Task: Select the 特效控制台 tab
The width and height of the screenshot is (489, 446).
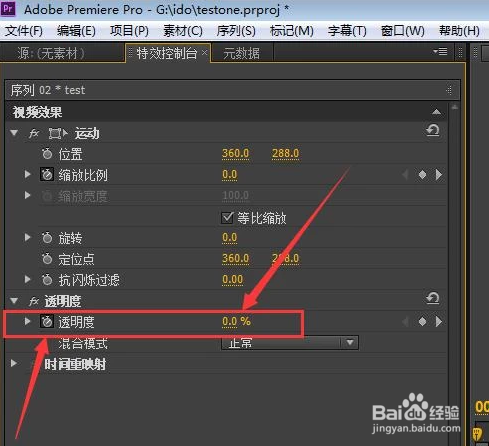Action: (x=166, y=53)
